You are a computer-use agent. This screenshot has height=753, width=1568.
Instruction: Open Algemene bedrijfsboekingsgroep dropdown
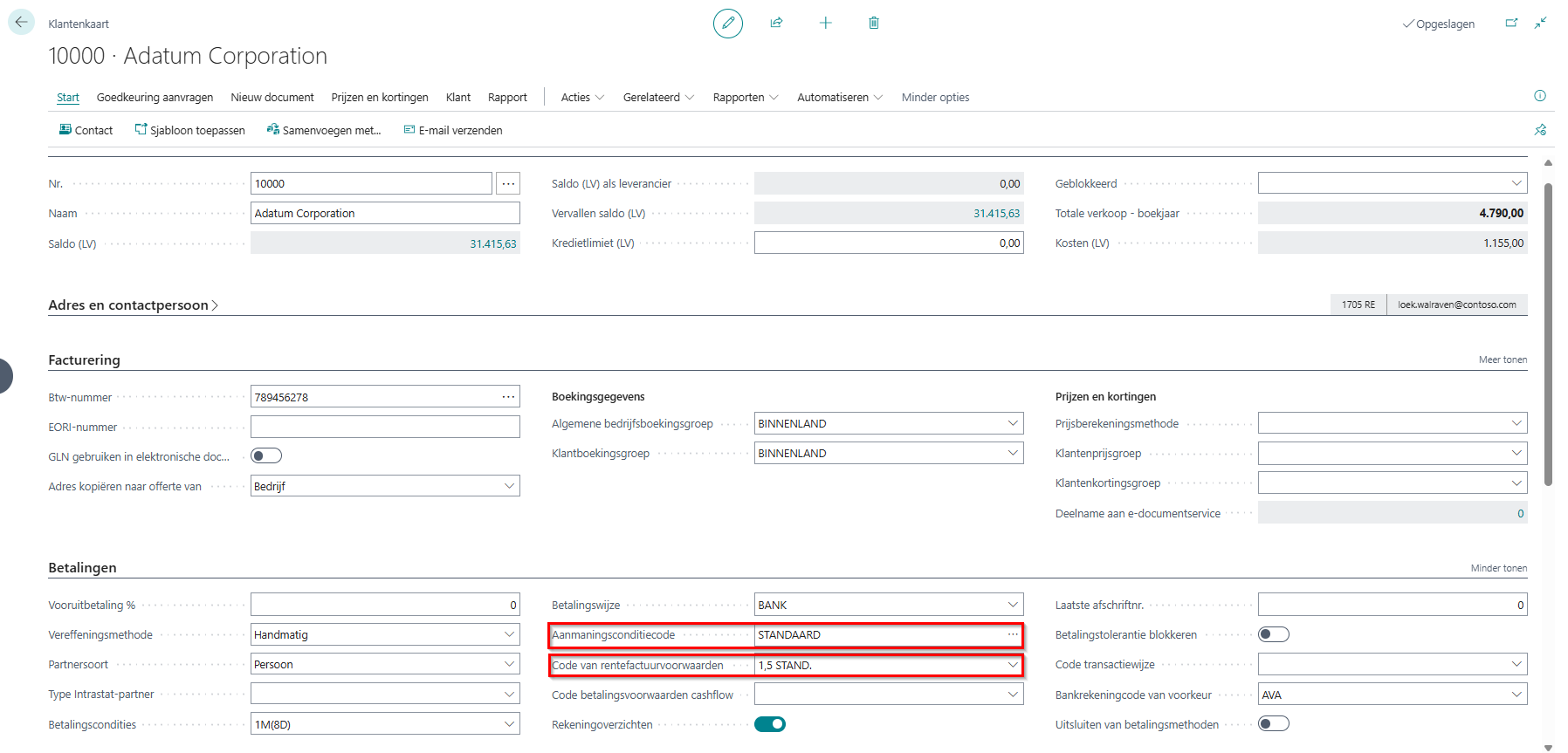pos(1013,423)
